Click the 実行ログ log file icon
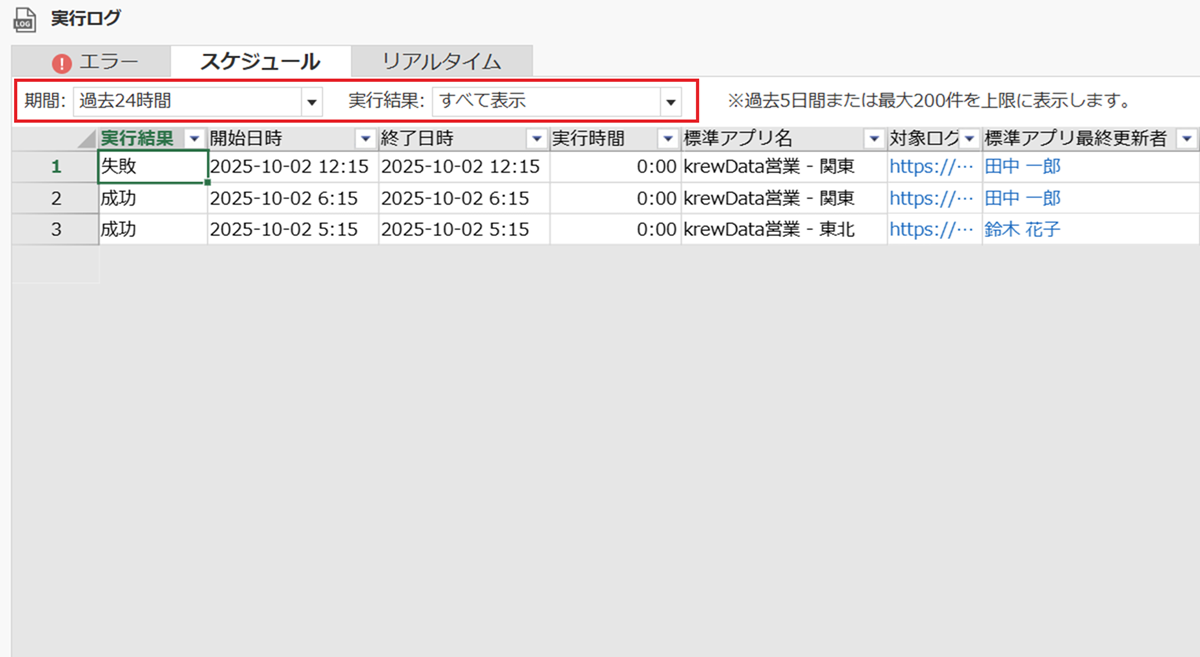The width and height of the screenshot is (1200, 657). (24, 19)
